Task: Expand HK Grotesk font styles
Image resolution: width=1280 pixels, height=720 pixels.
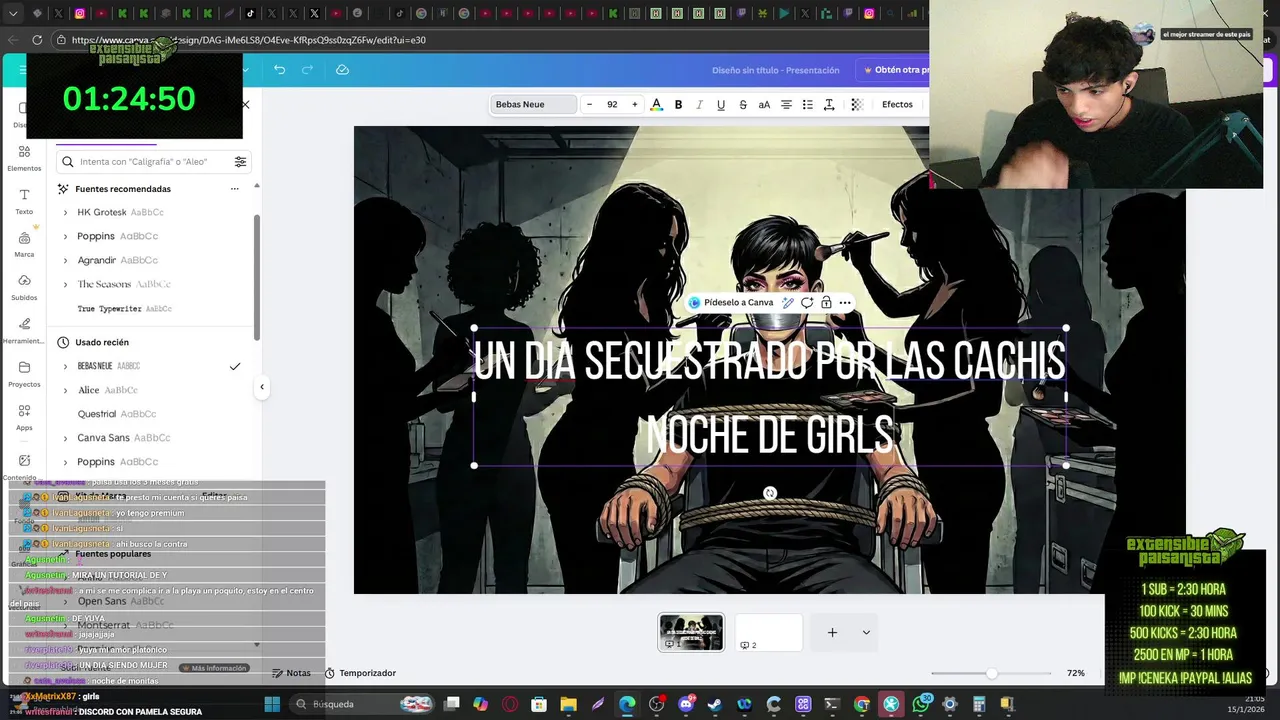Action: tap(66, 213)
